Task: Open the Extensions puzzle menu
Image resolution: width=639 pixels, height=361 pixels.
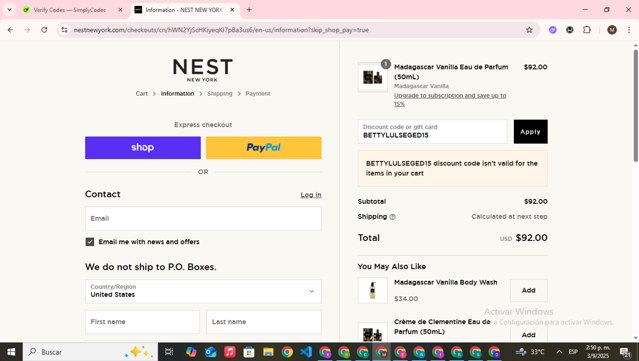Action: click(x=587, y=30)
